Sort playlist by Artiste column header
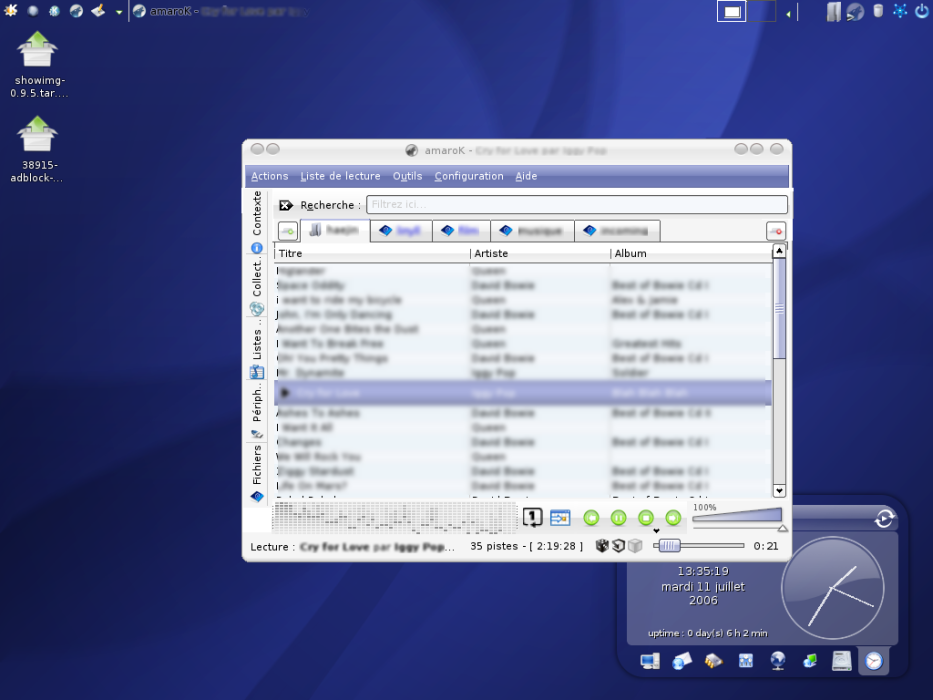Image resolution: width=933 pixels, height=700 pixels. coord(540,254)
